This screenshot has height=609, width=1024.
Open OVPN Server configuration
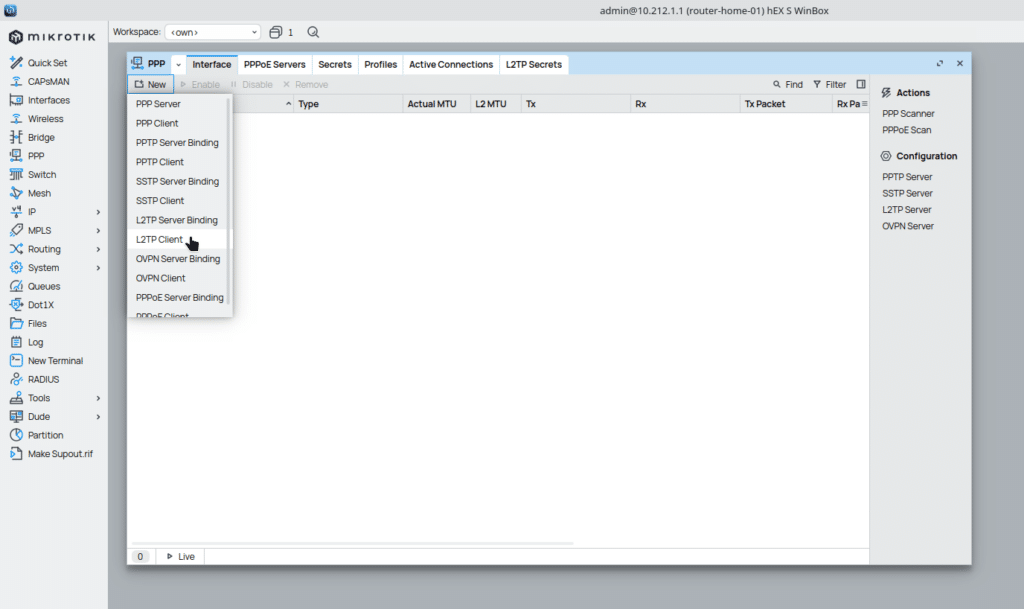click(x=908, y=226)
